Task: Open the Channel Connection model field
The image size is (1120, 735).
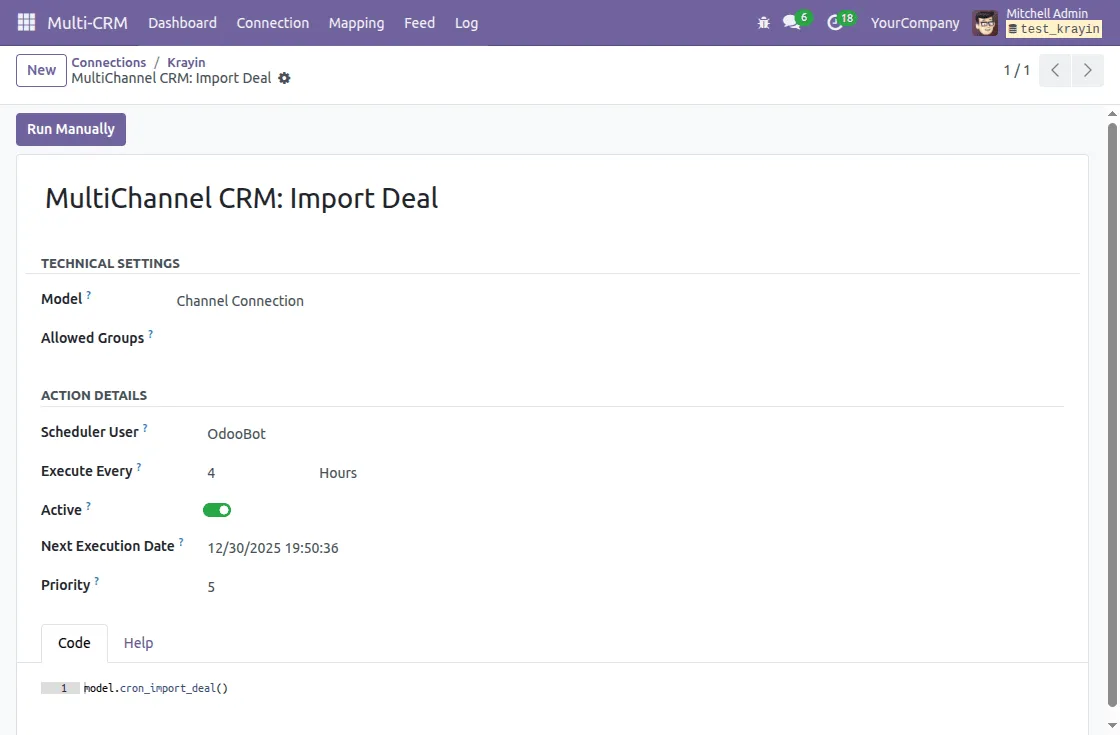Action: point(240,300)
